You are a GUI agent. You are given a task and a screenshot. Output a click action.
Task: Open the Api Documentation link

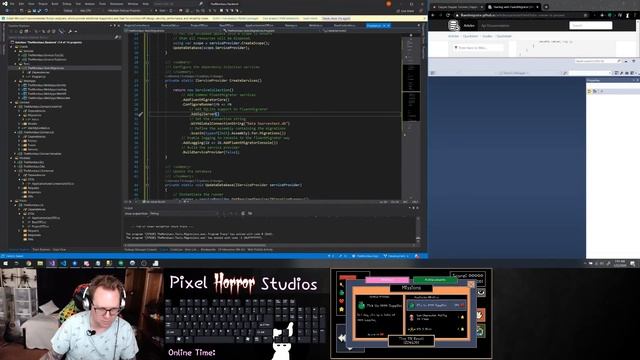(x=495, y=26)
